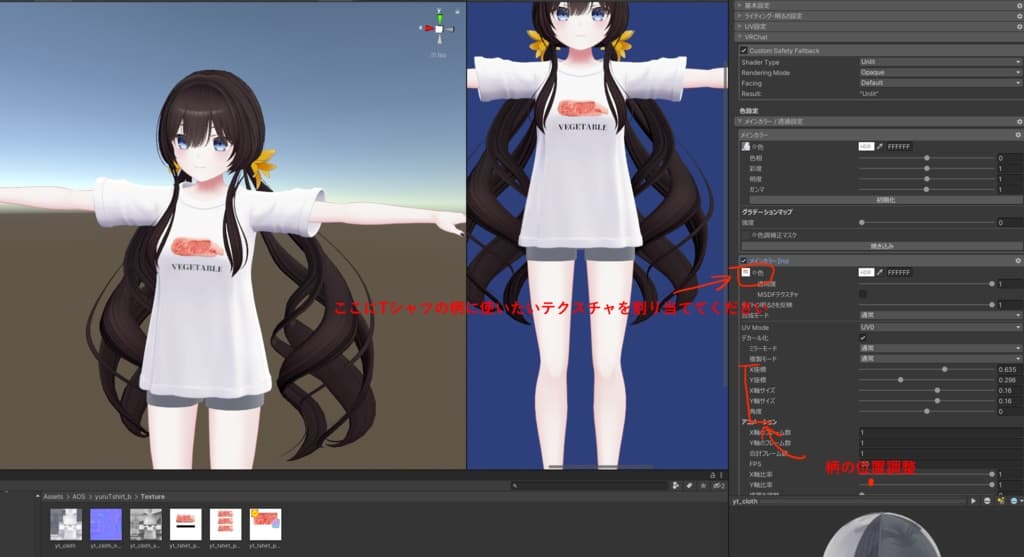Open the Shader Type dropdown
1024x557 pixels.
pos(939,62)
